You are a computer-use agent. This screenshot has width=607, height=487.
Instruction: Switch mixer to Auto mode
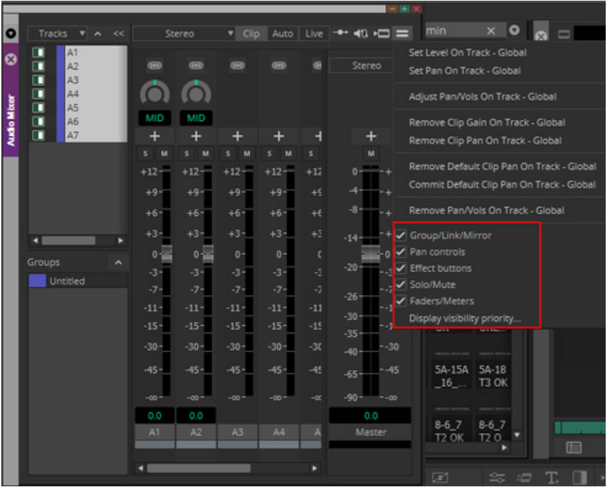pos(283,34)
